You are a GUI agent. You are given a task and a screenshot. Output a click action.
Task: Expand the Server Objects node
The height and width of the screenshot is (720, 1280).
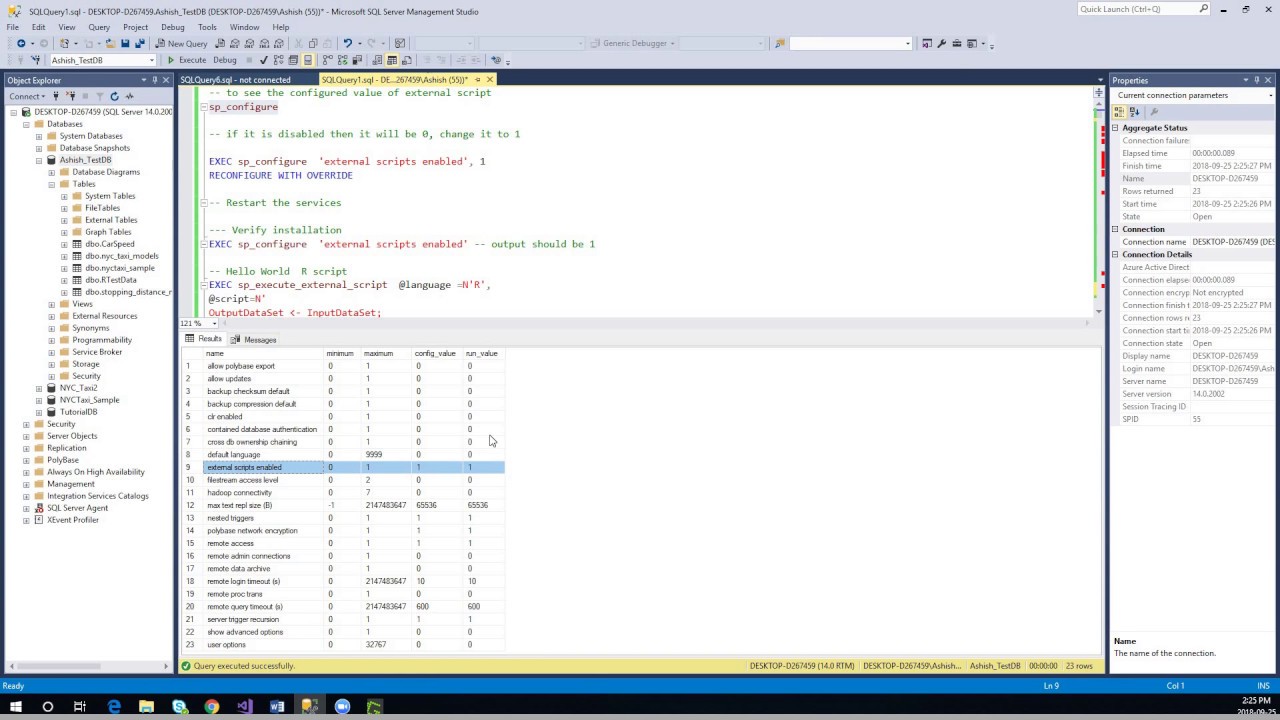point(26,436)
